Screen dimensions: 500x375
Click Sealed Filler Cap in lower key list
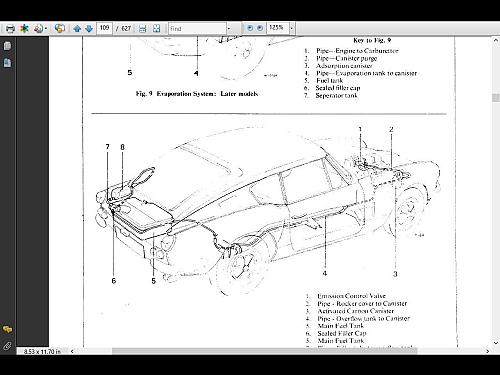342,333
